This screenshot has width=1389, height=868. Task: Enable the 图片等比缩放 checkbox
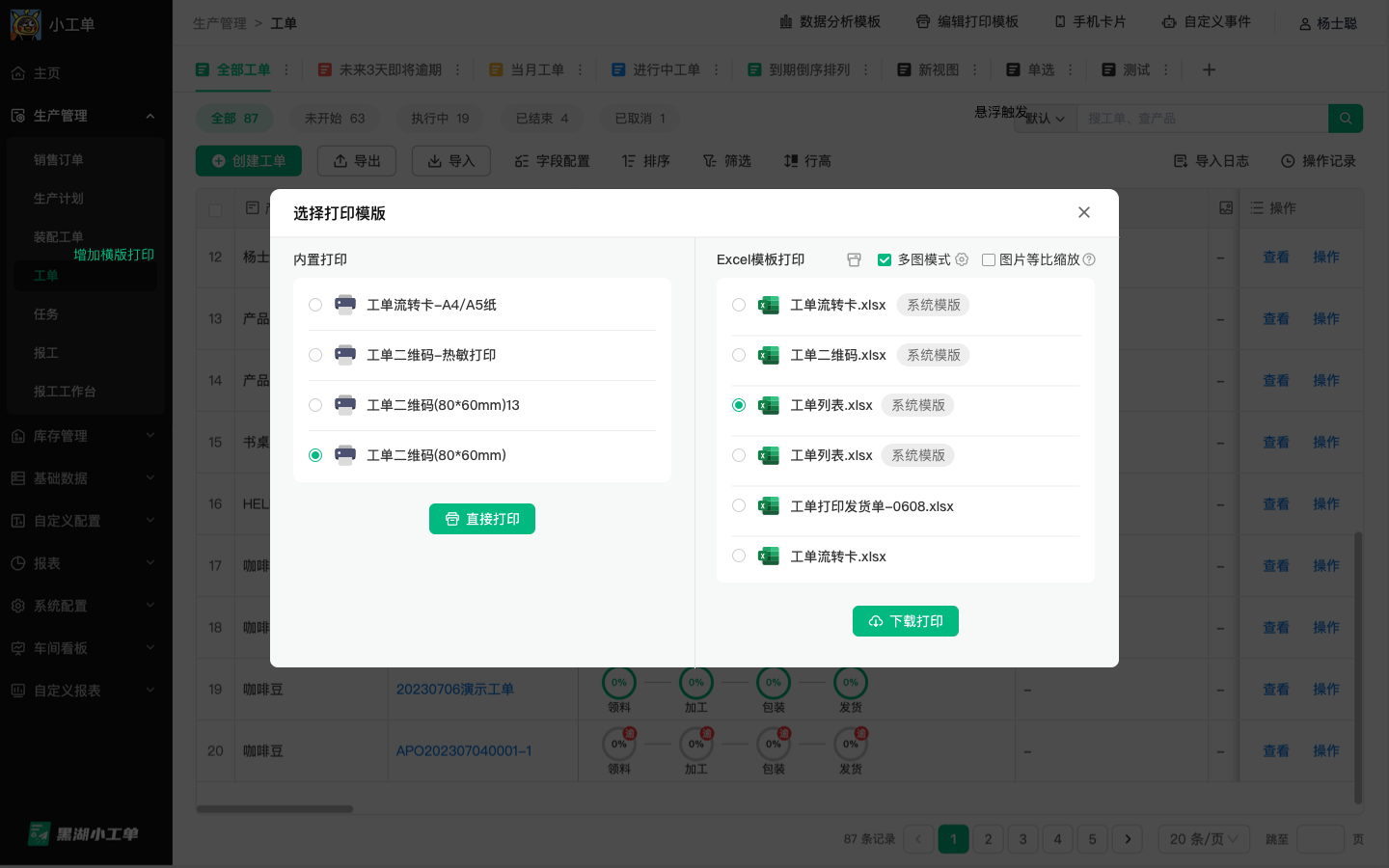989,259
